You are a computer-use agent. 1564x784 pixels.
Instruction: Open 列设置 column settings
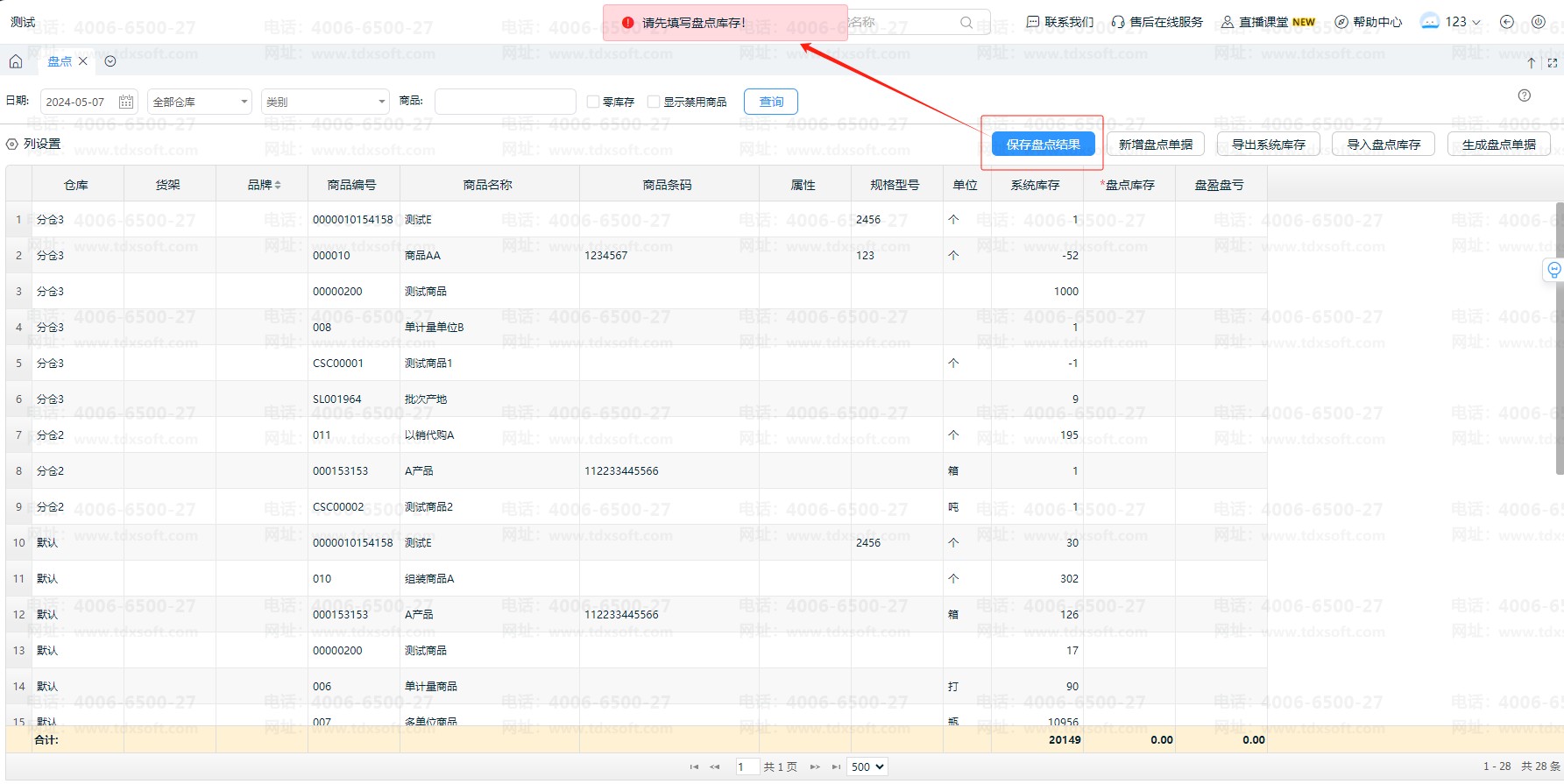[34, 144]
